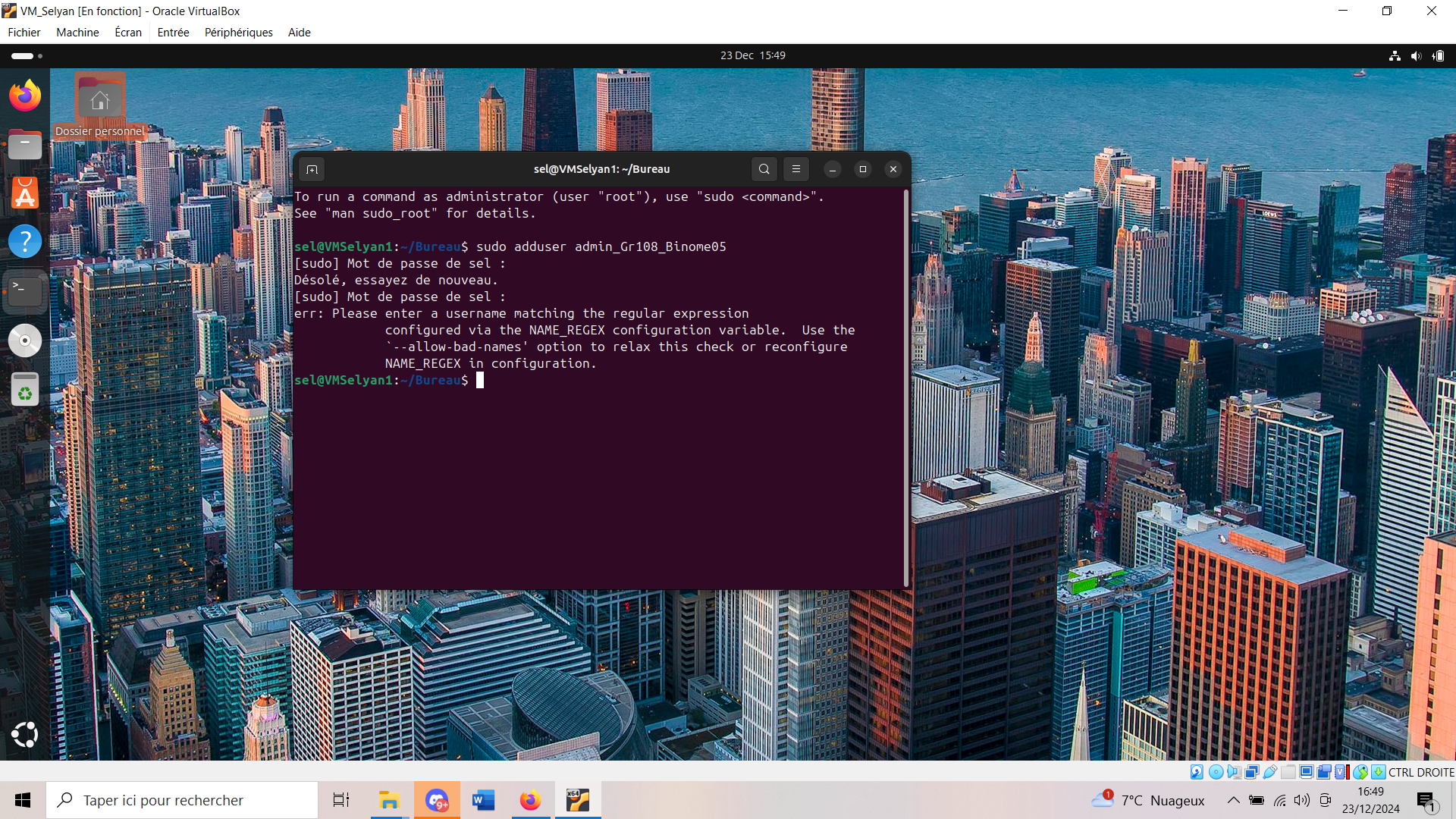Open Firefox from the Windows taskbar
This screenshot has width=1456, height=819.
click(530, 800)
